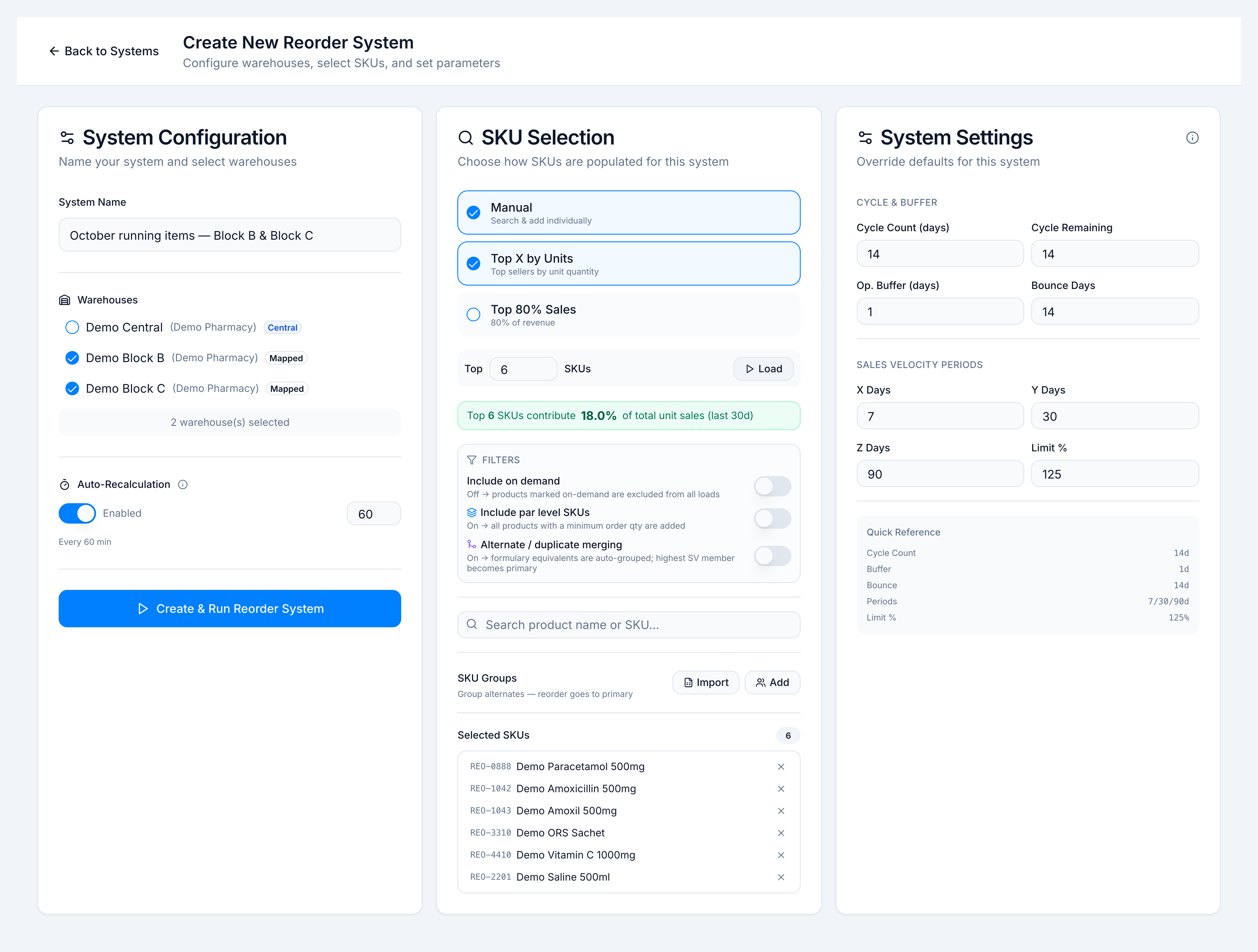Click the sliders icon beside System Configuration
The width and height of the screenshot is (1258, 952).
[x=67, y=138]
